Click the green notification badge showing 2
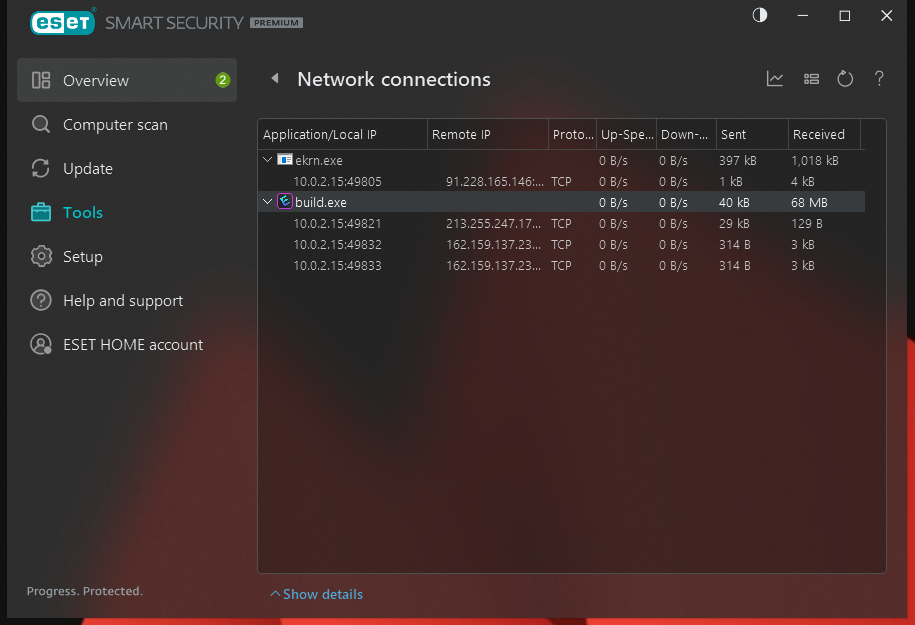The height and width of the screenshot is (625, 915). point(222,80)
